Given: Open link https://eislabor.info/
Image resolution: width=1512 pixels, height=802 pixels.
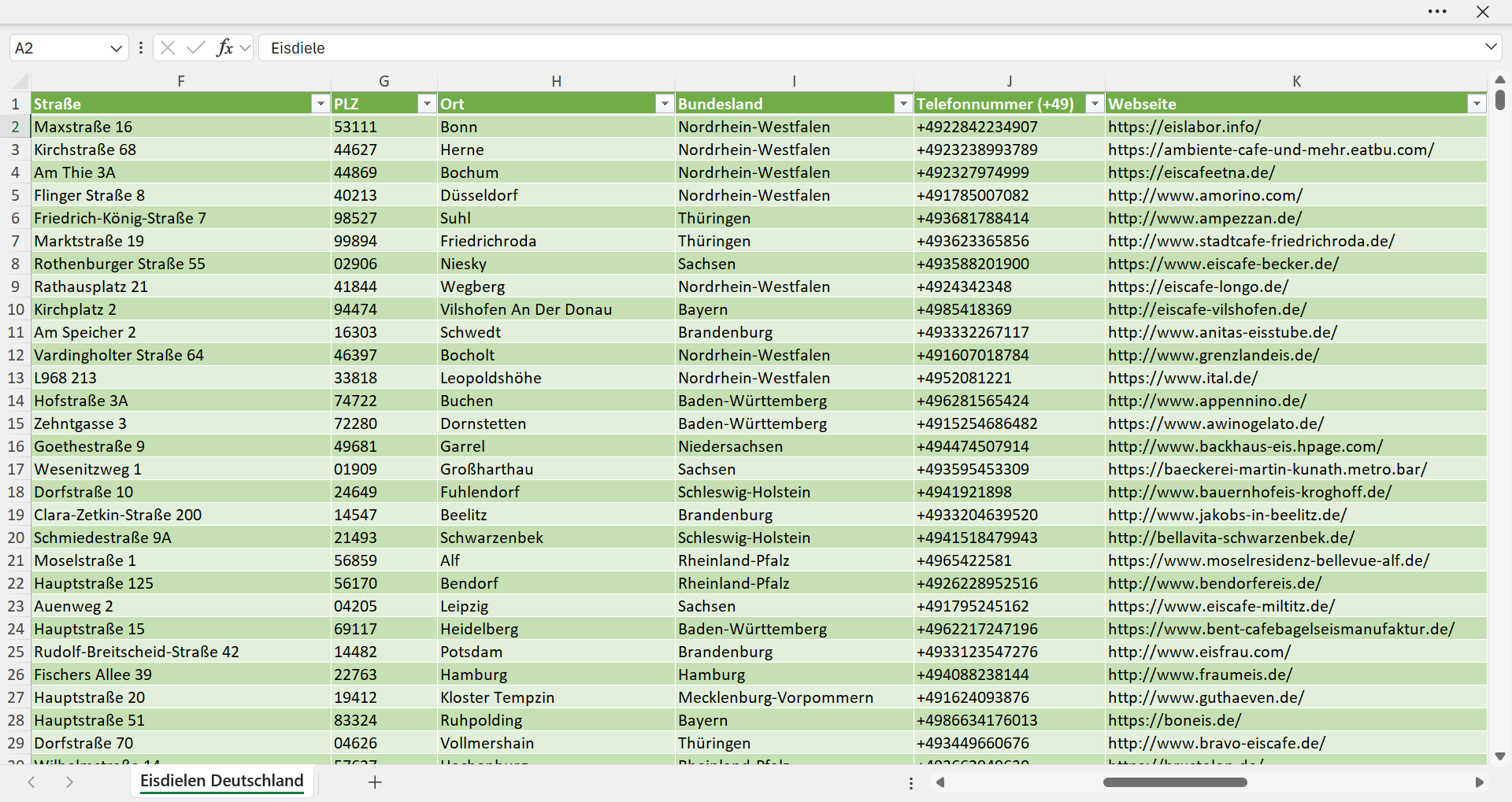Looking at the screenshot, I should tap(1184, 127).
